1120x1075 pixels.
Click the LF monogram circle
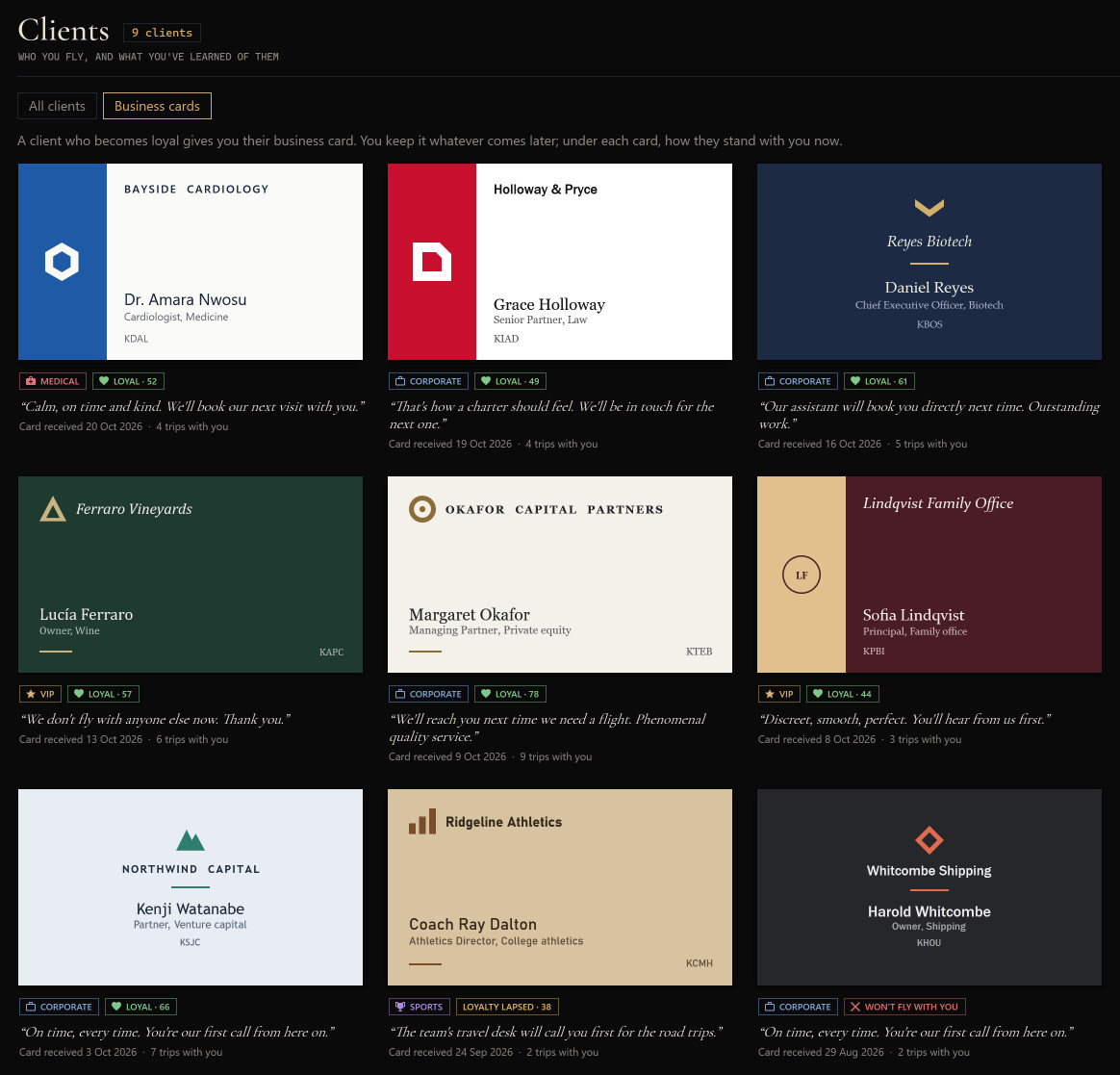click(802, 575)
